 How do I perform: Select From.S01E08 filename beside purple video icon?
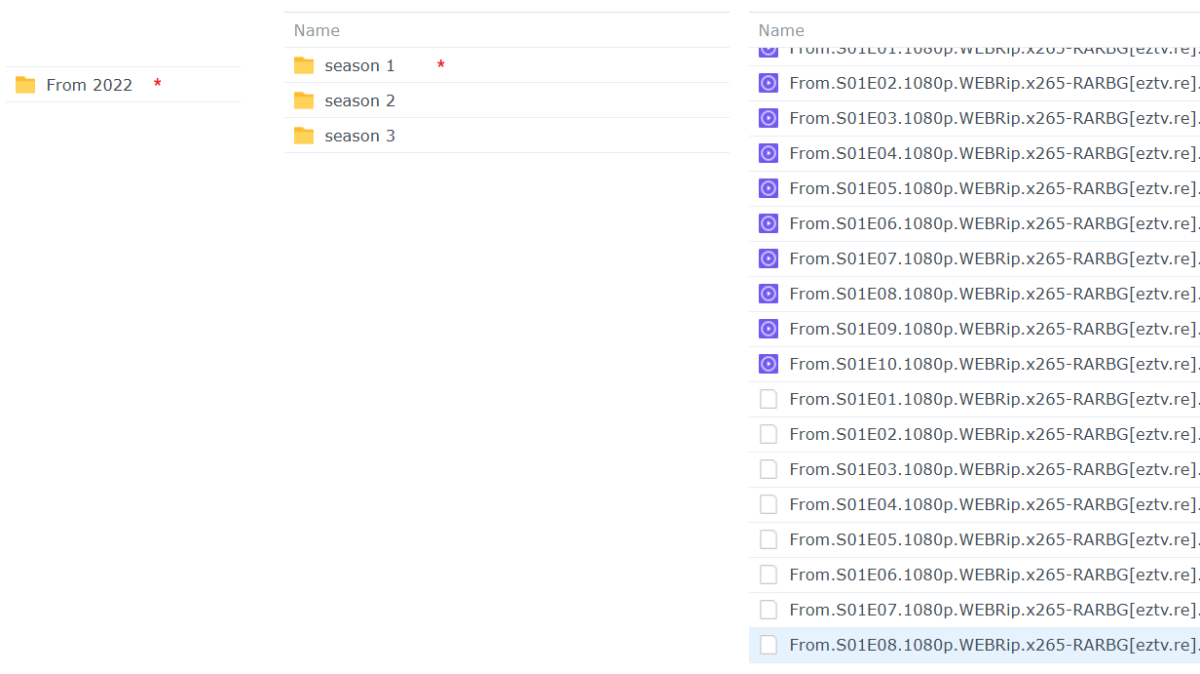[x=994, y=293]
